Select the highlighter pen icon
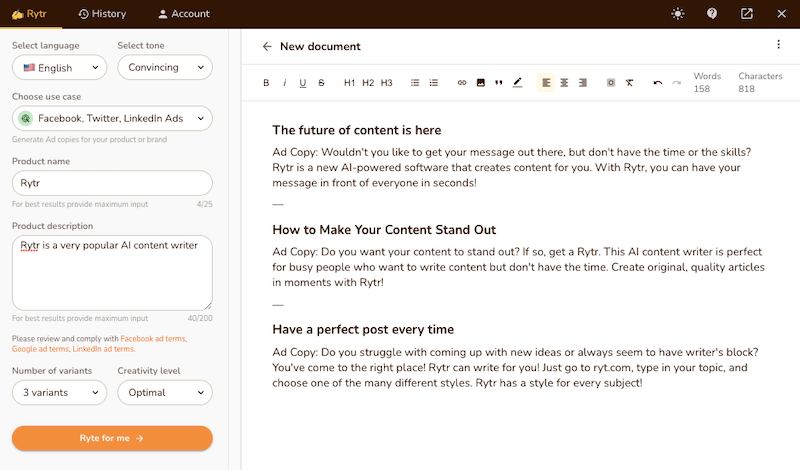Image resolution: width=800 pixels, height=470 pixels. click(x=517, y=83)
